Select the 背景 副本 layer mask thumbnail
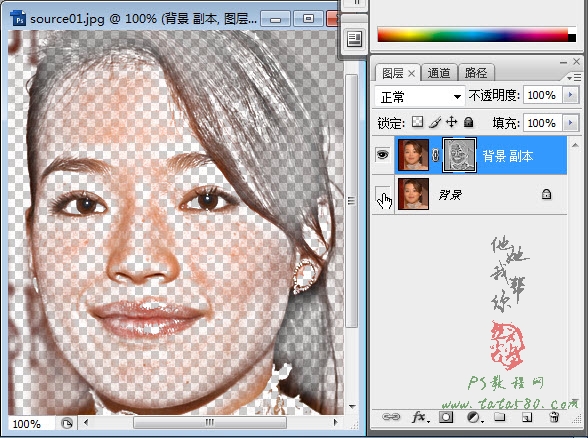Image resolution: width=588 pixels, height=438 pixels. (x=459, y=155)
